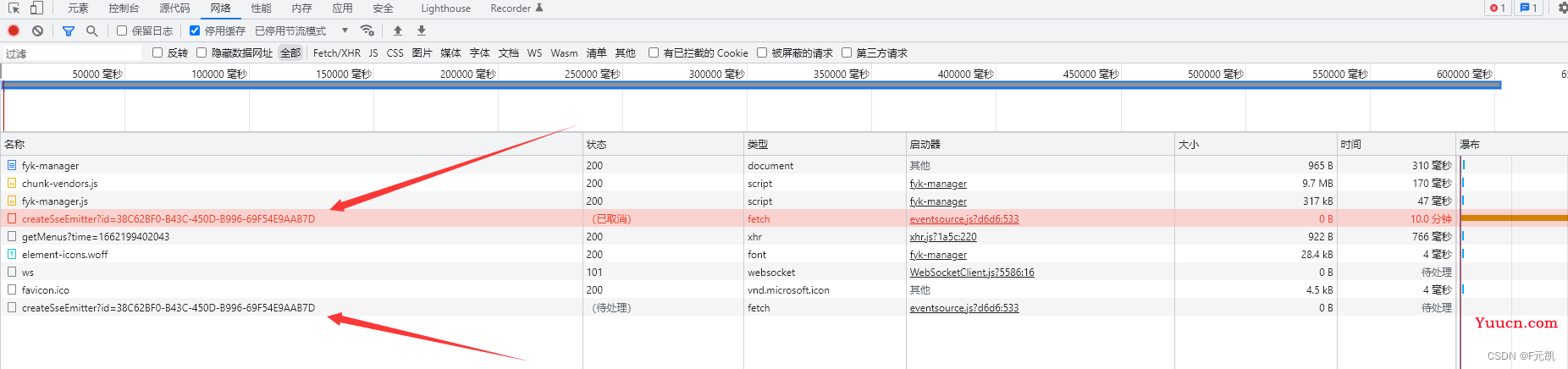Click the vnd.microsoft.icon type cell
The width and height of the screenshot is (1568, 369).
[x=825, y=289]
